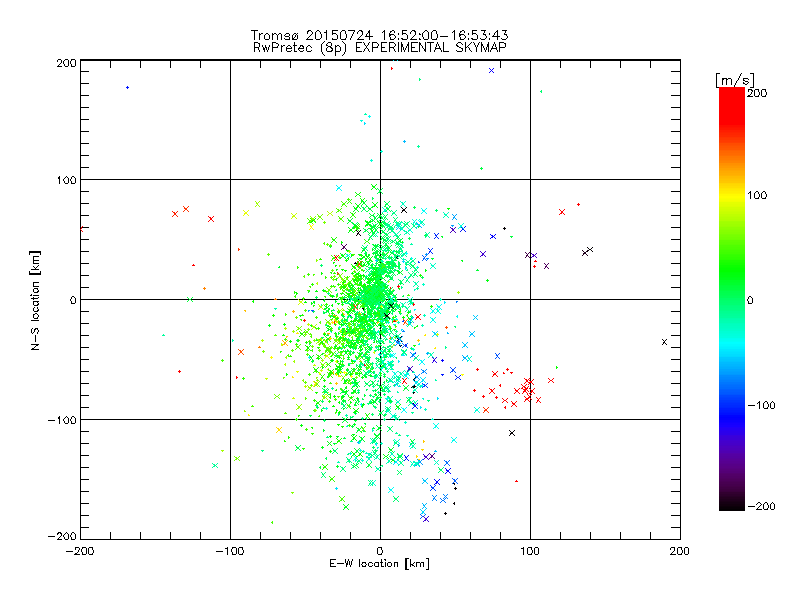Click the N-S axis tick label '-100'

pyautogui.click(x=62, y=420)
